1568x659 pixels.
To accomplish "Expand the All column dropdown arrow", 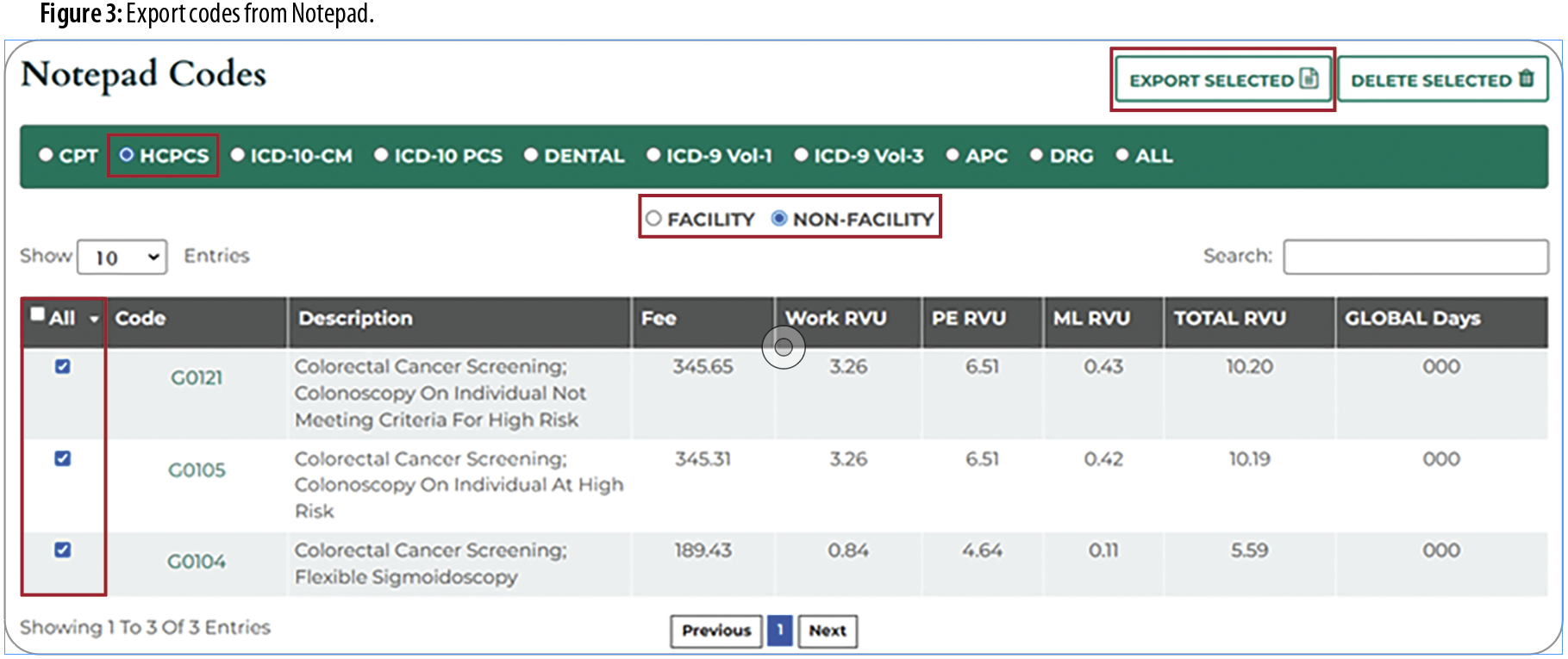I will (94, 320).
